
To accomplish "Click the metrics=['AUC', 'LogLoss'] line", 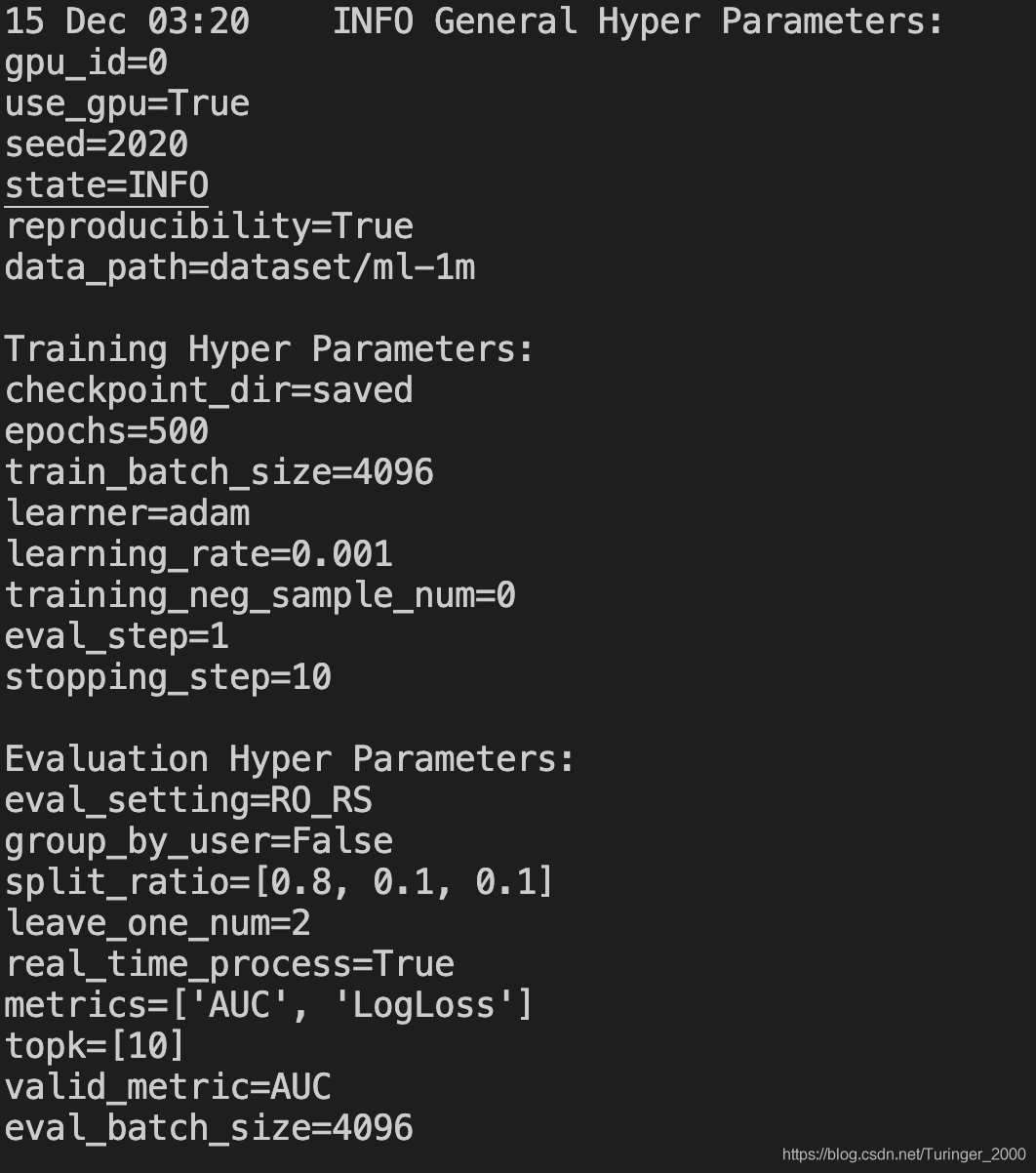I will (x=269, y=1005).
